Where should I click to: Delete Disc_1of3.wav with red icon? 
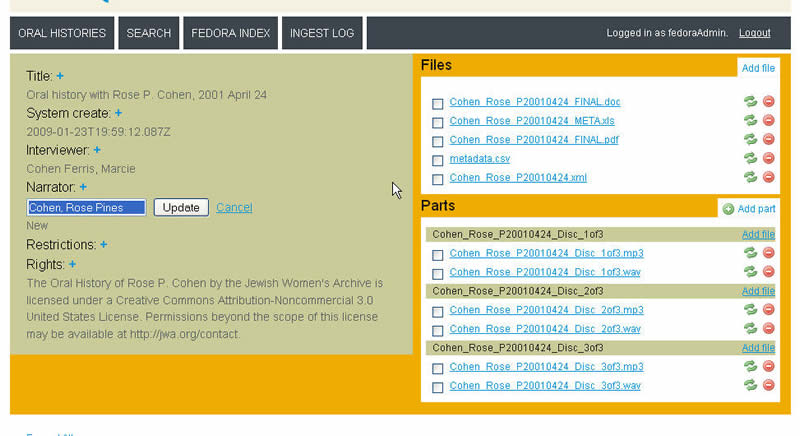768,271
